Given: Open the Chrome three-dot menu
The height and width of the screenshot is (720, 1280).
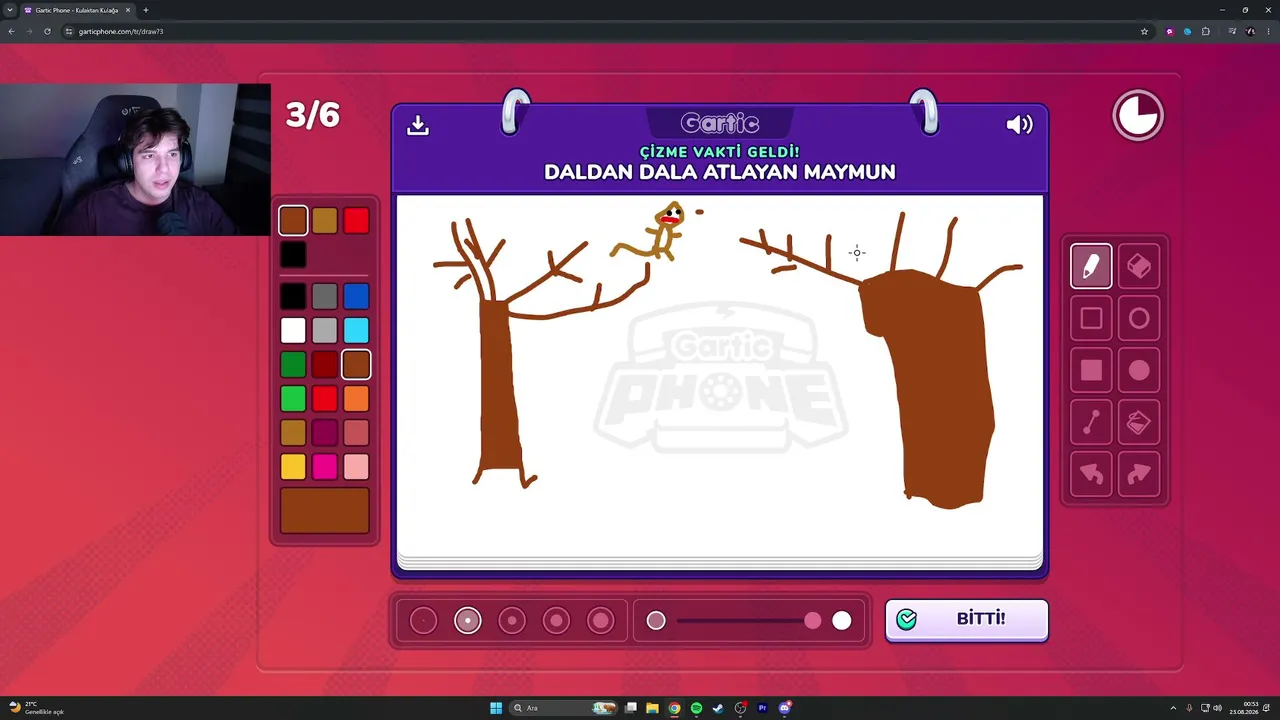Looking at the screenshot, I should point(1267,31).
